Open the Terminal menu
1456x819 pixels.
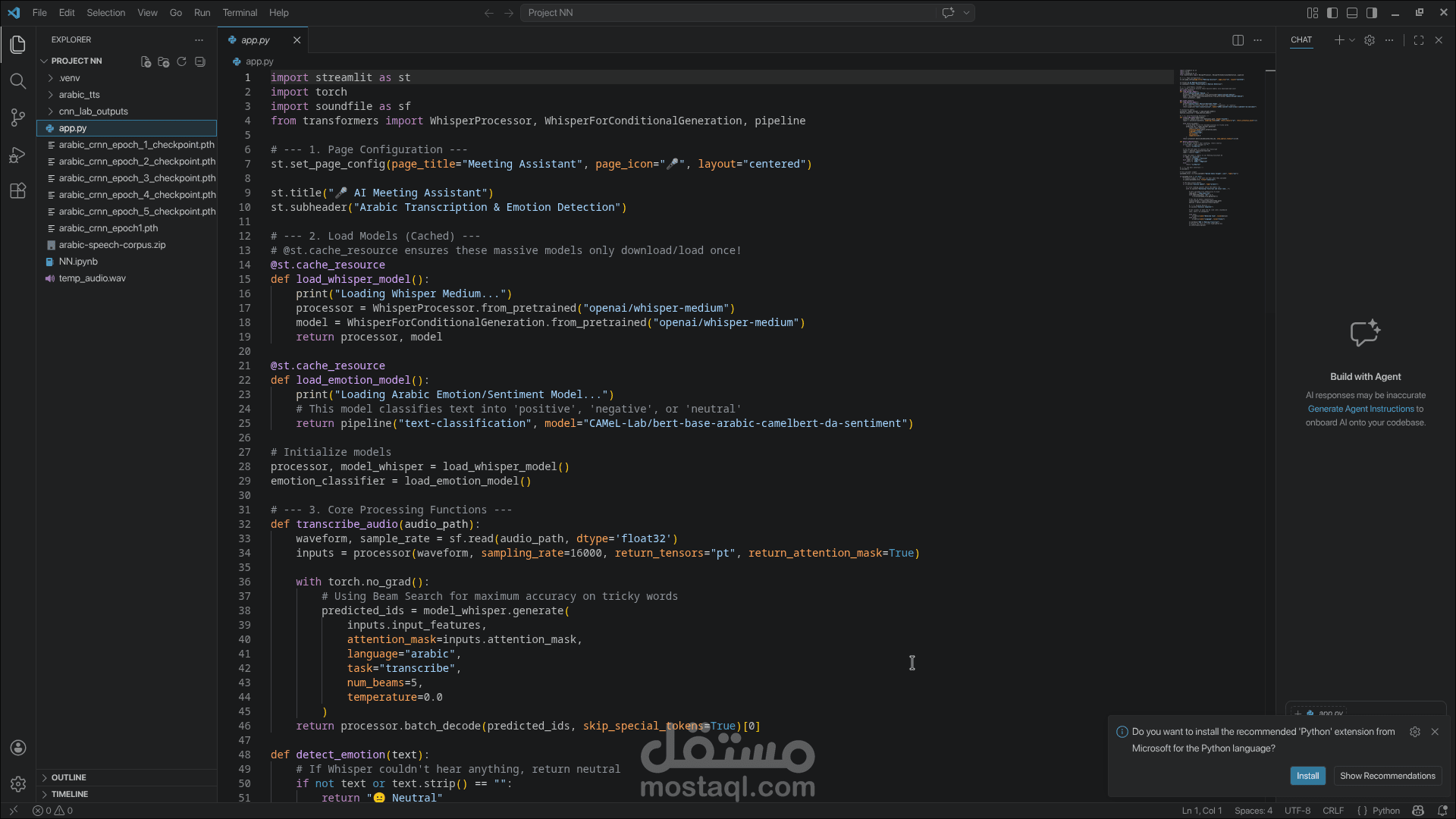(240, 13)
